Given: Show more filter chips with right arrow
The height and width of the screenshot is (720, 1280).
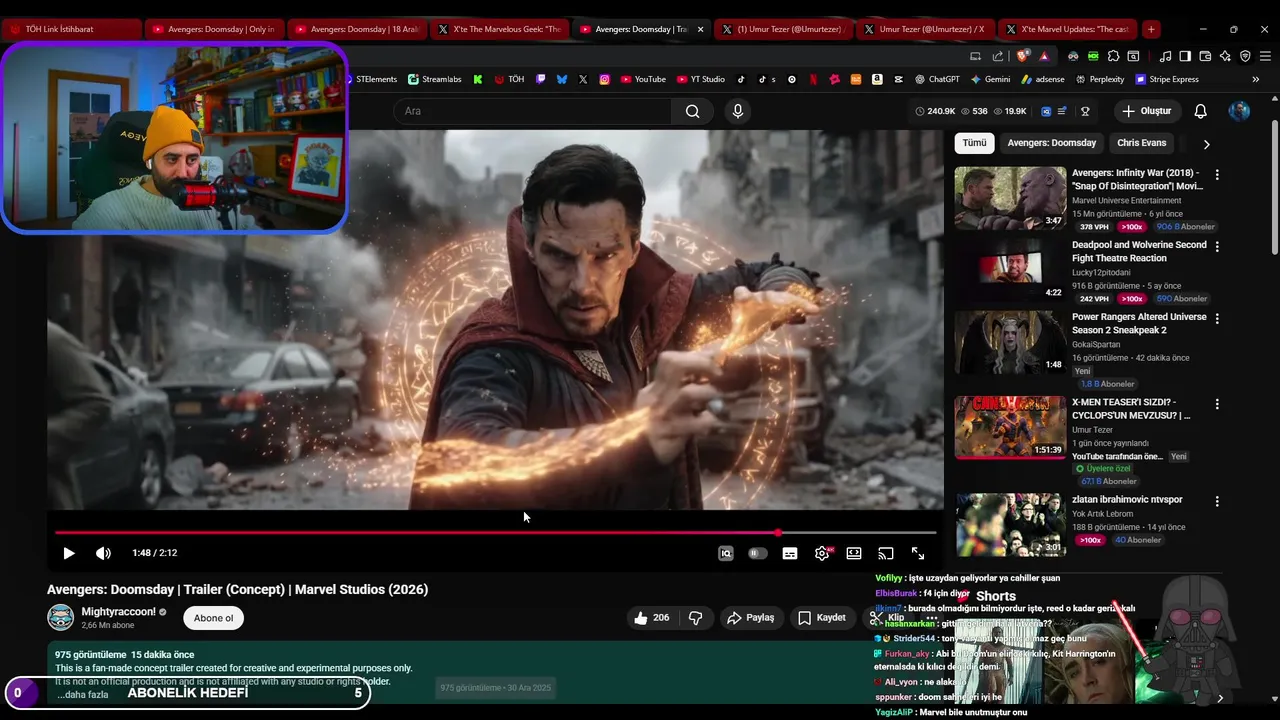Looking at the screenshot, I should tap(1206, 144).
